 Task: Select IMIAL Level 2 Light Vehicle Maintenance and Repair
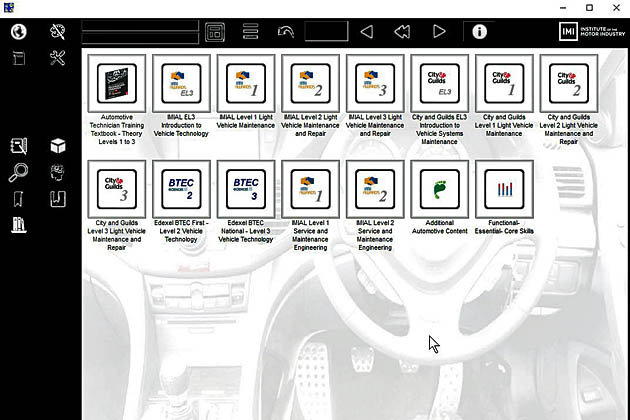click(311, 84)
